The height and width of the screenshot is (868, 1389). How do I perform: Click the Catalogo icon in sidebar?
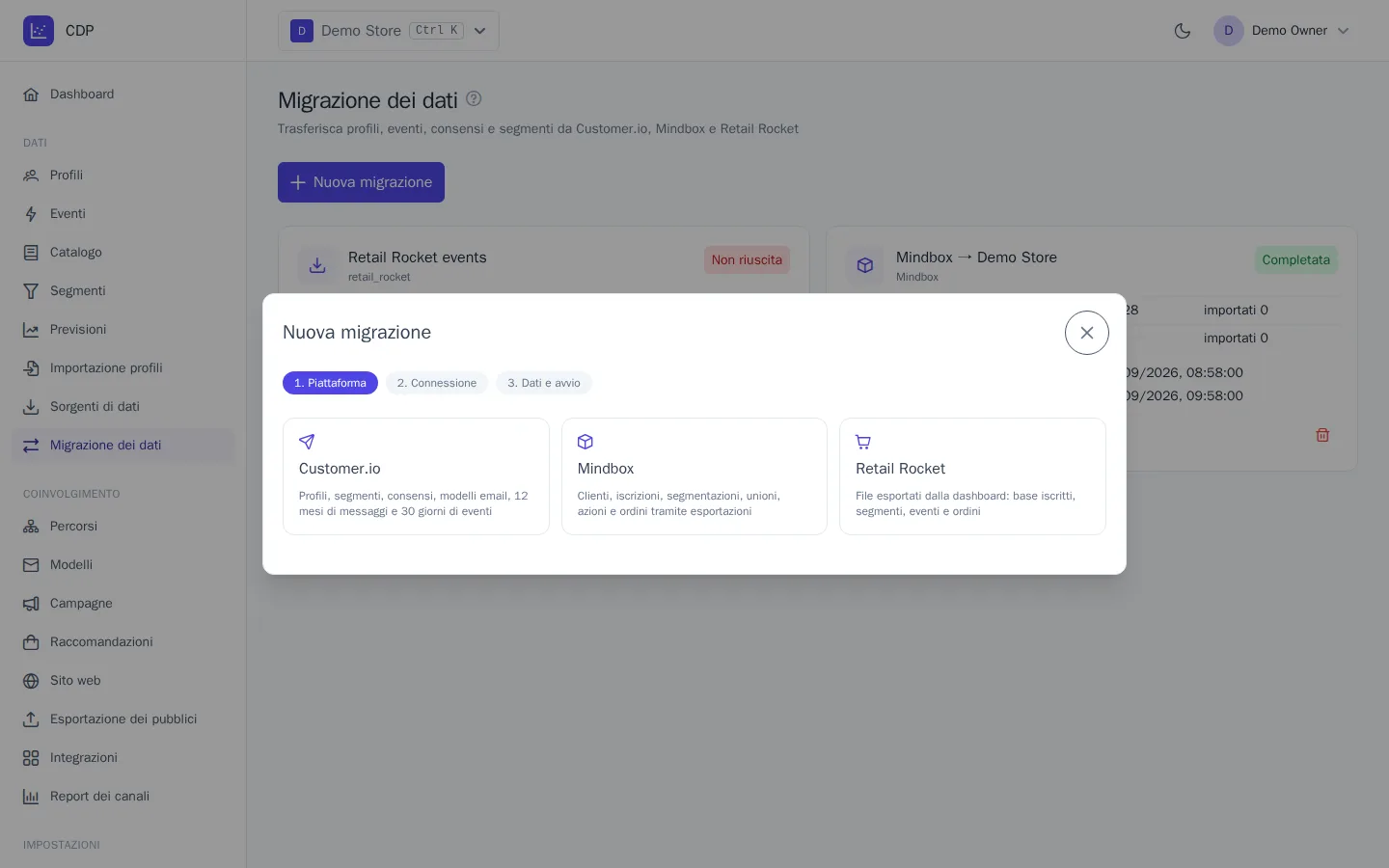(31, 253)
